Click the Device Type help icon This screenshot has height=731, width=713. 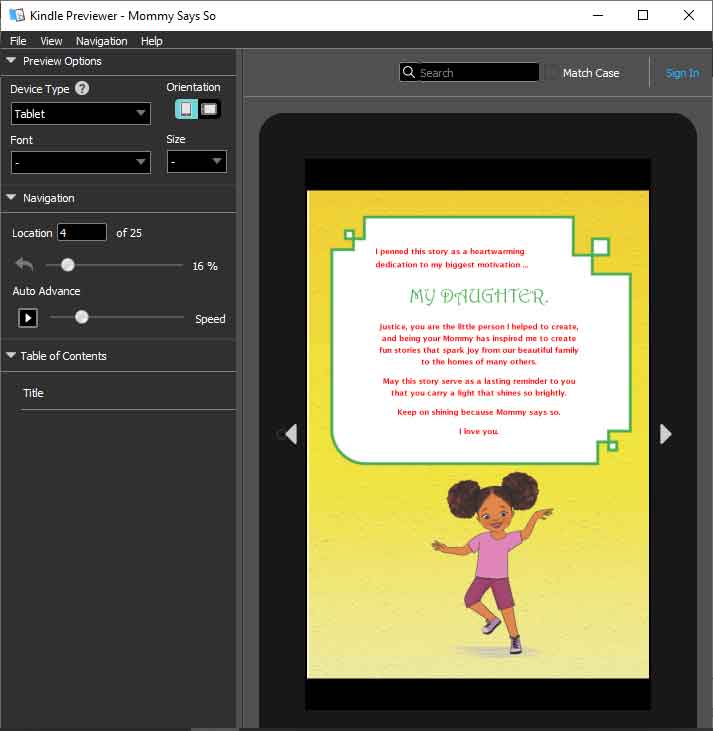pyautogui.click(x=82, y=88)
